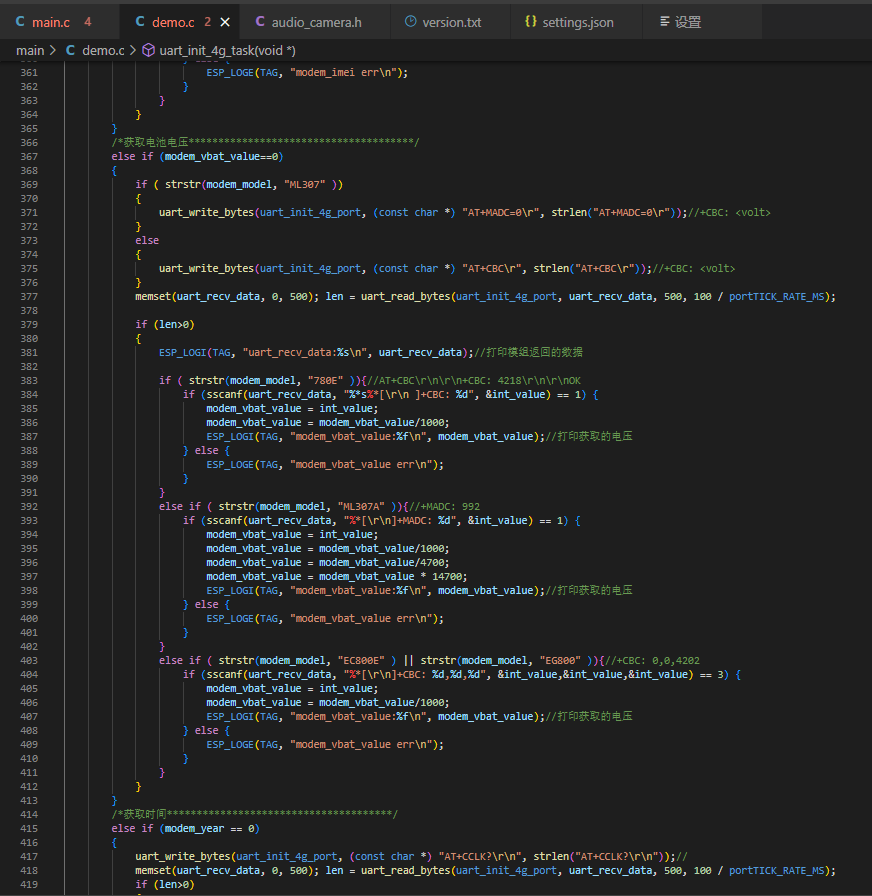Click 'memset' call on line 377
This screenshot has width=872, height=896.
tap(153, 297)
